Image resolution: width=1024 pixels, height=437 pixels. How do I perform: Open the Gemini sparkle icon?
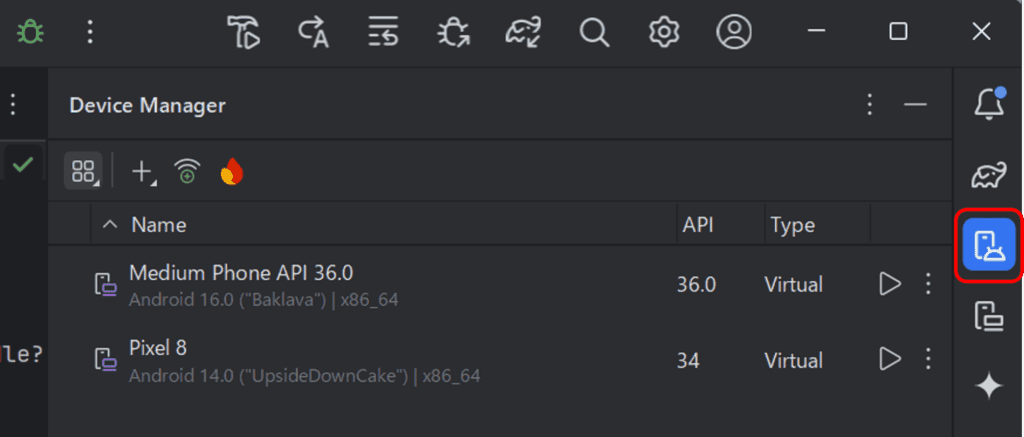[989, 387]
